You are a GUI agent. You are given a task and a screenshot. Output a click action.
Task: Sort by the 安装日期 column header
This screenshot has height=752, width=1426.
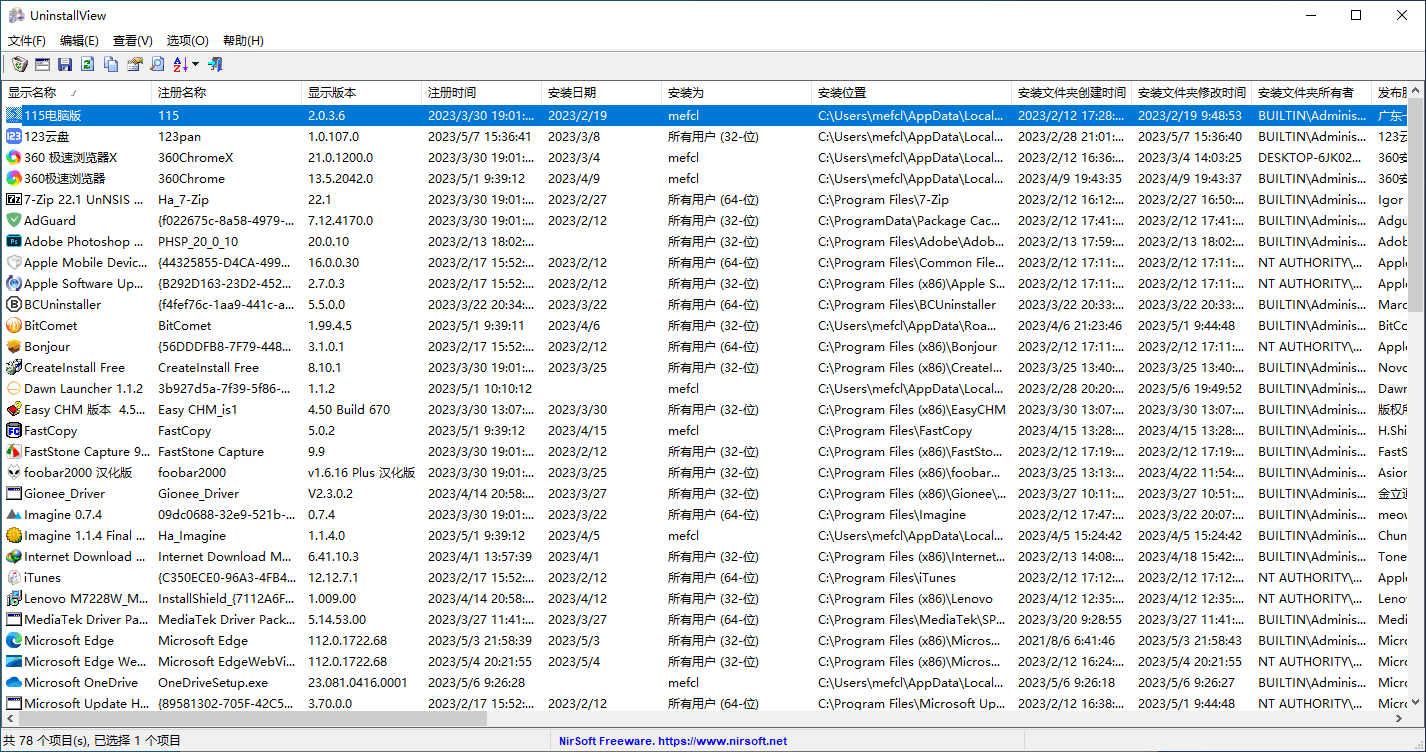tap(601, 92)
